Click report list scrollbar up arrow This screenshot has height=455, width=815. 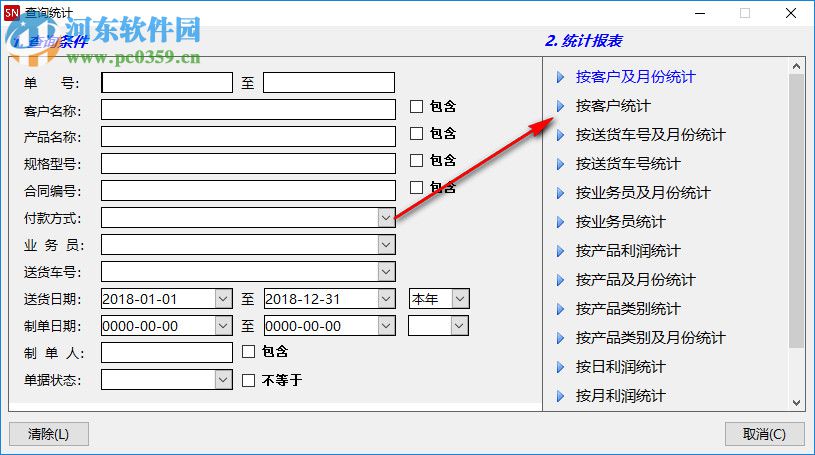click(x=796, y=66)
